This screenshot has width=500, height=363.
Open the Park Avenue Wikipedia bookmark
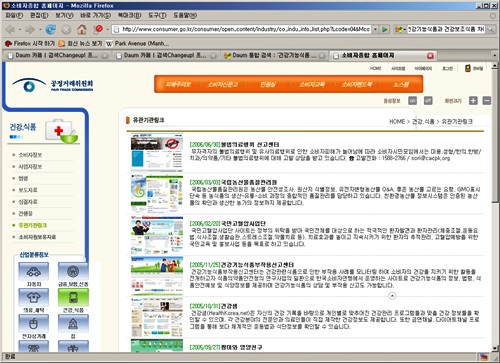137,43
